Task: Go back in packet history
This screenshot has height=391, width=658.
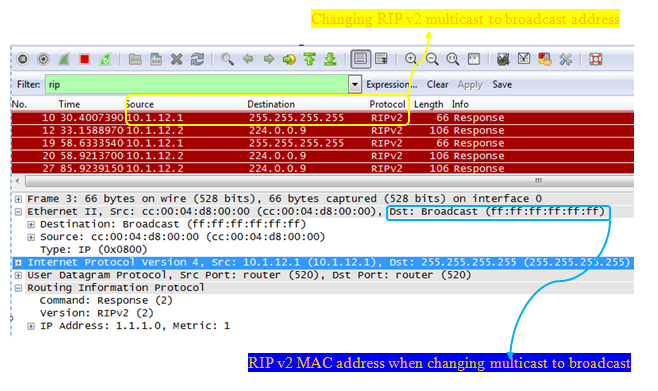Action: click(x=248, y=59)
